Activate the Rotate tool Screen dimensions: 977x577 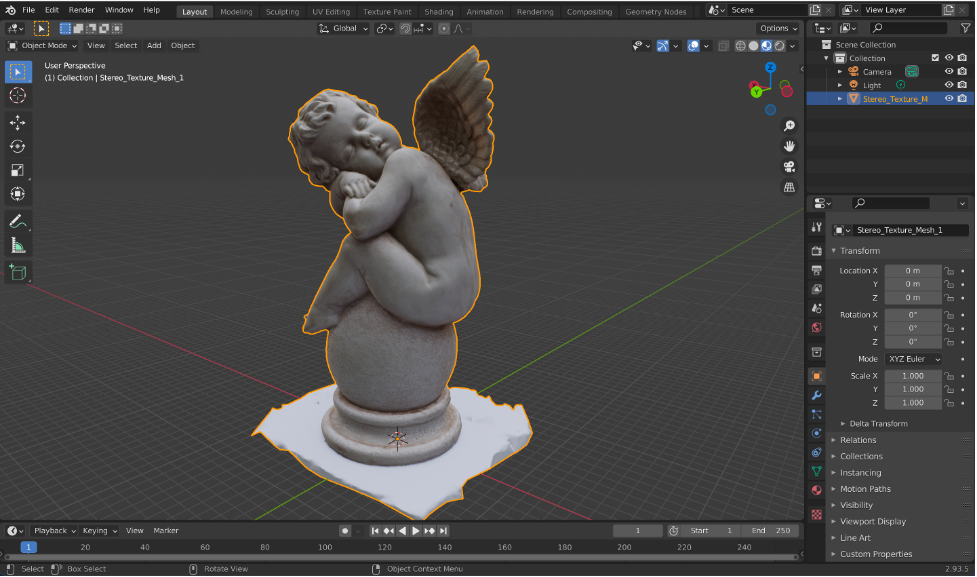coord(17,145)
